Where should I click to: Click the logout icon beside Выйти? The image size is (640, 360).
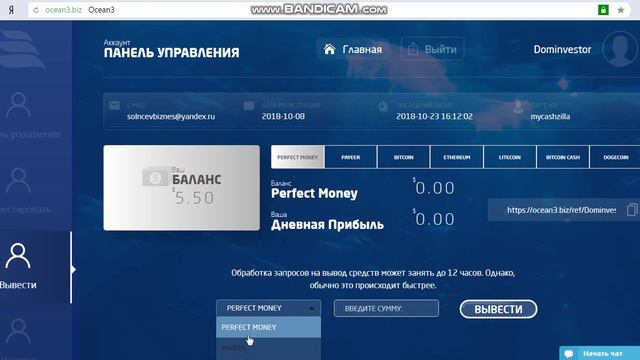[x=413, y=49]
